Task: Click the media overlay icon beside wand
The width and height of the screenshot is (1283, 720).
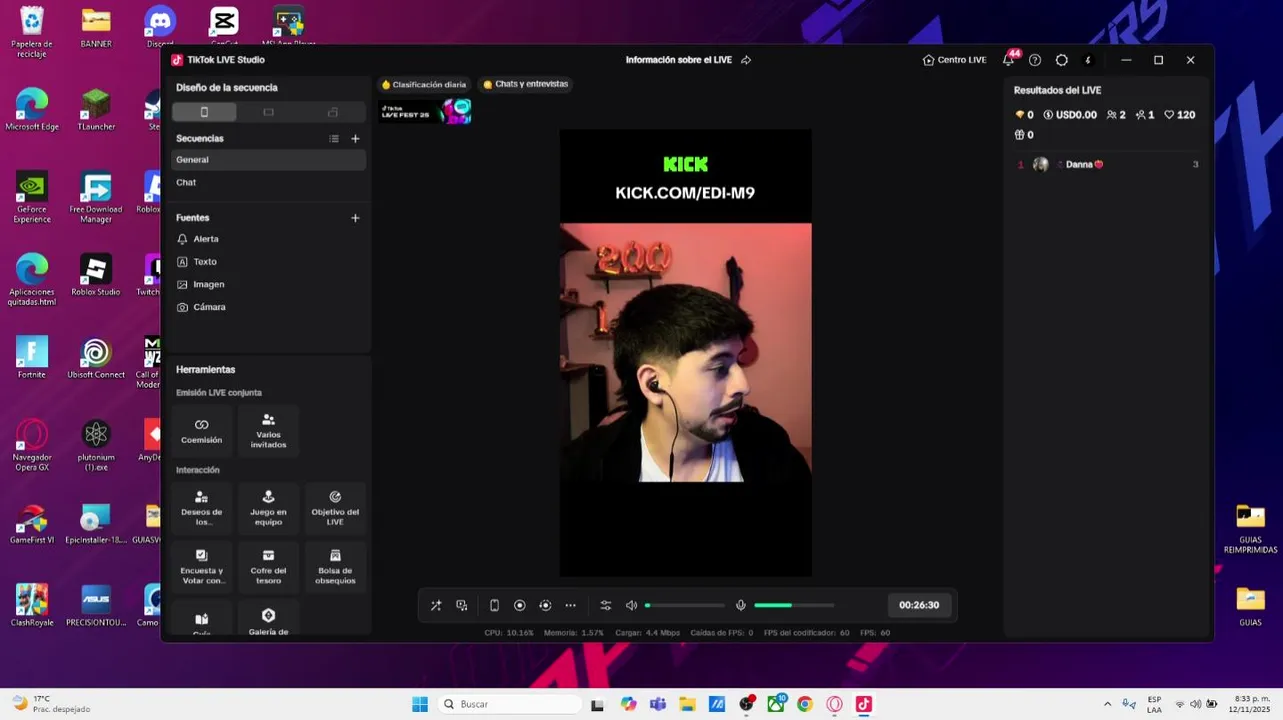Action: pos(462,605)
